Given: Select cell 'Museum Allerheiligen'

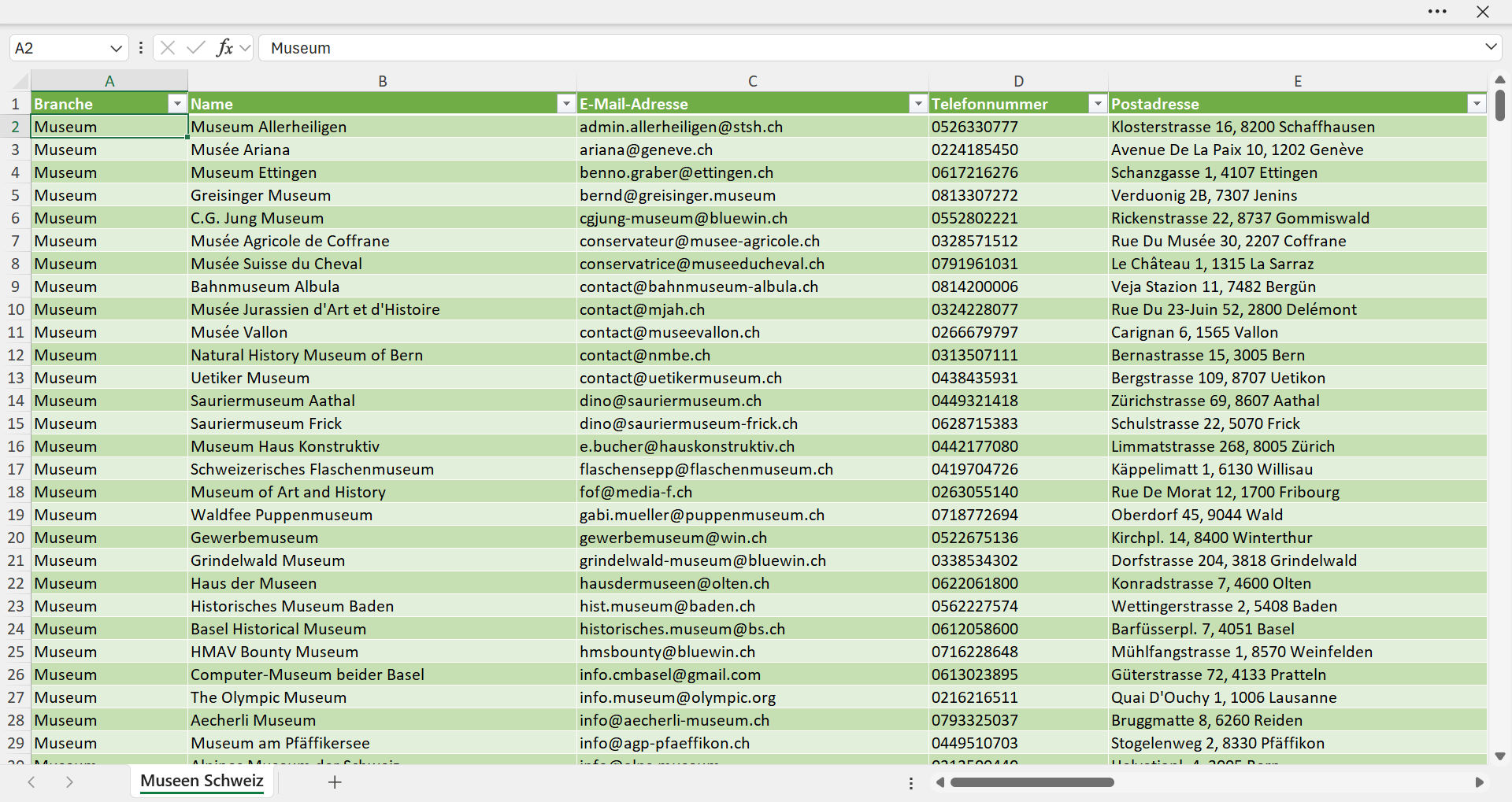Looking at the screenshot, I should (383, 127).
